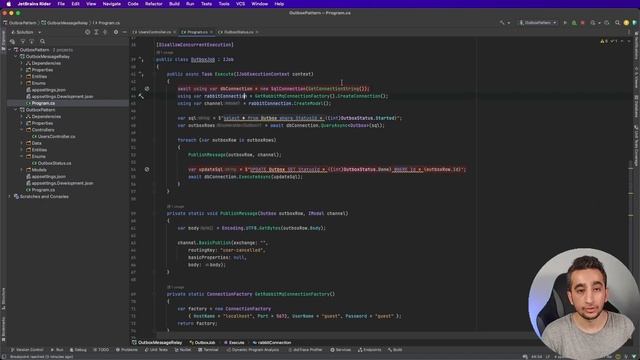
Task: Open the Build menu
Action: (x=174, y=4)
